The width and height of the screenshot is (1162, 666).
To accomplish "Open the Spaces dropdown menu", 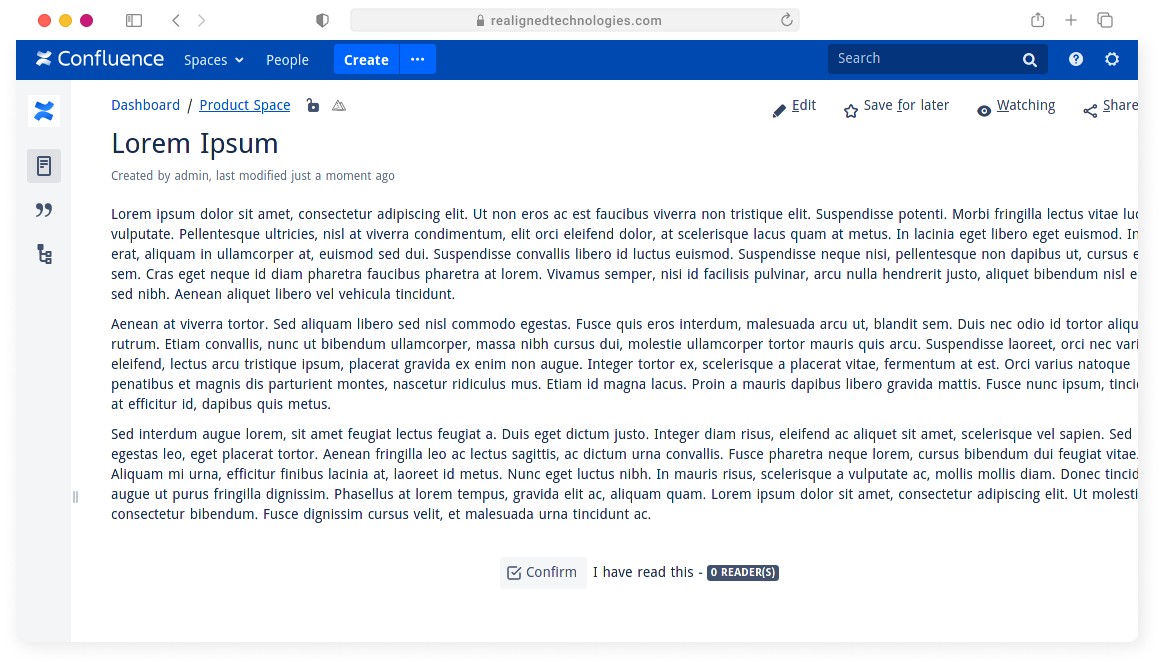I will 213,60.
